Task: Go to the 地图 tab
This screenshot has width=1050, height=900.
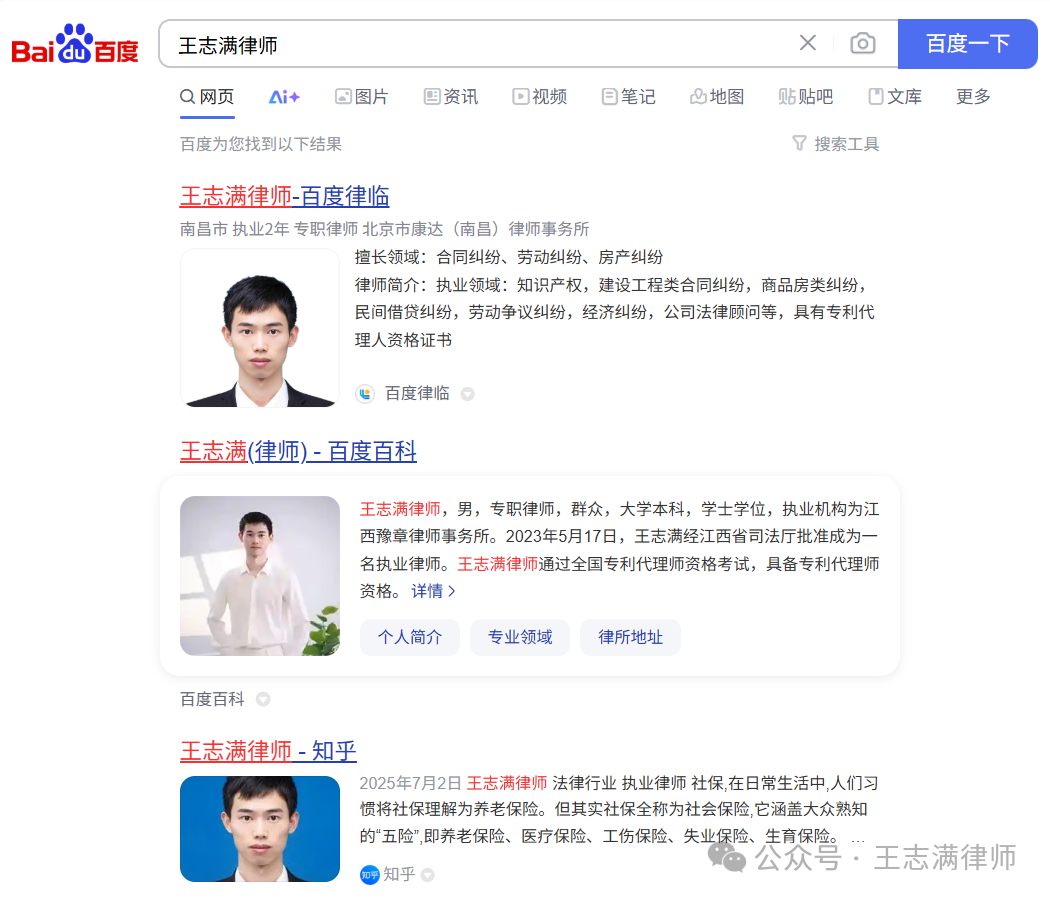Action: click(x=717, y=97)
